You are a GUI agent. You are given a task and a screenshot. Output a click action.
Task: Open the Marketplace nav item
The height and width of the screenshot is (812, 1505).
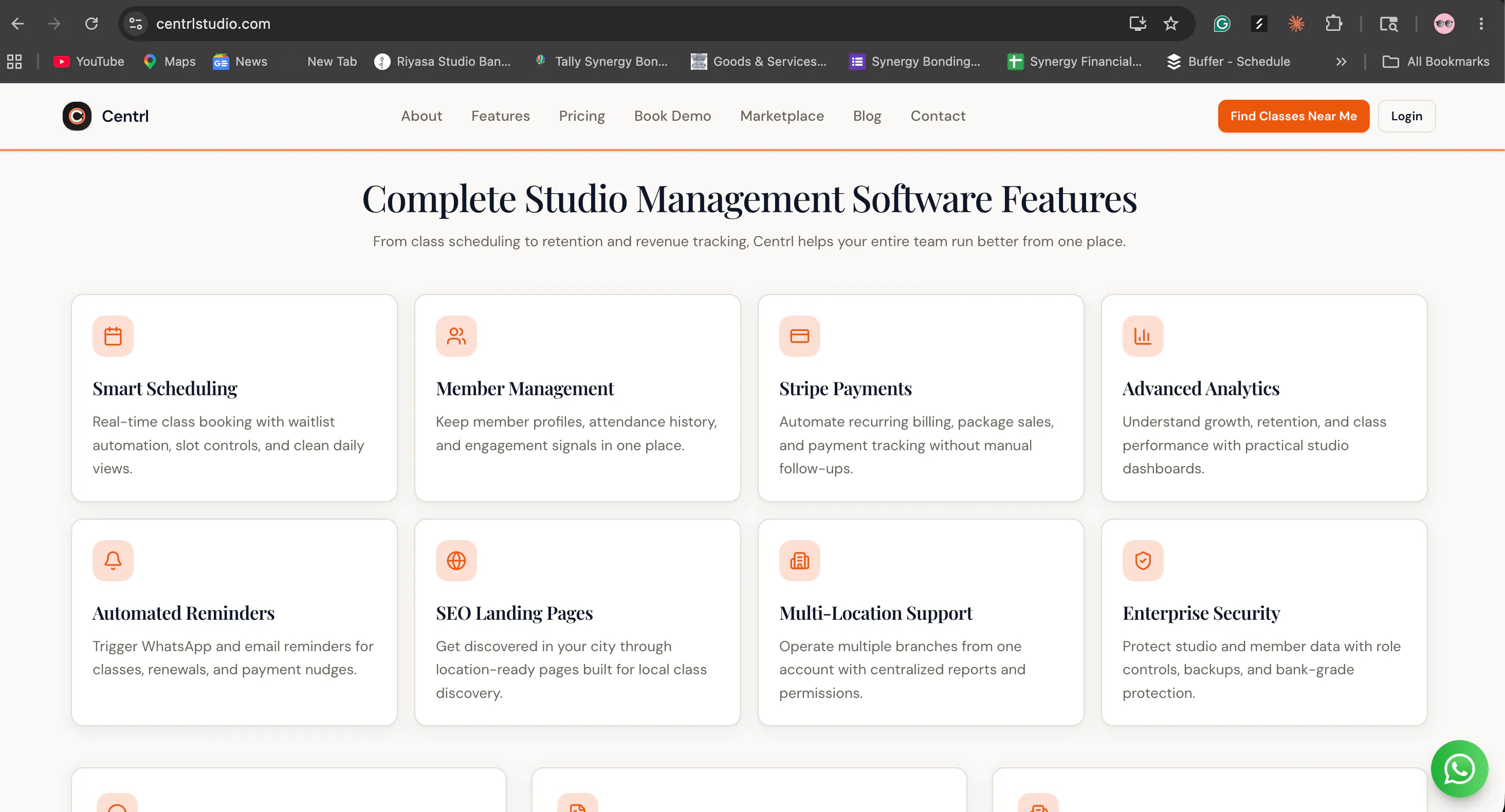pos(782,116)
